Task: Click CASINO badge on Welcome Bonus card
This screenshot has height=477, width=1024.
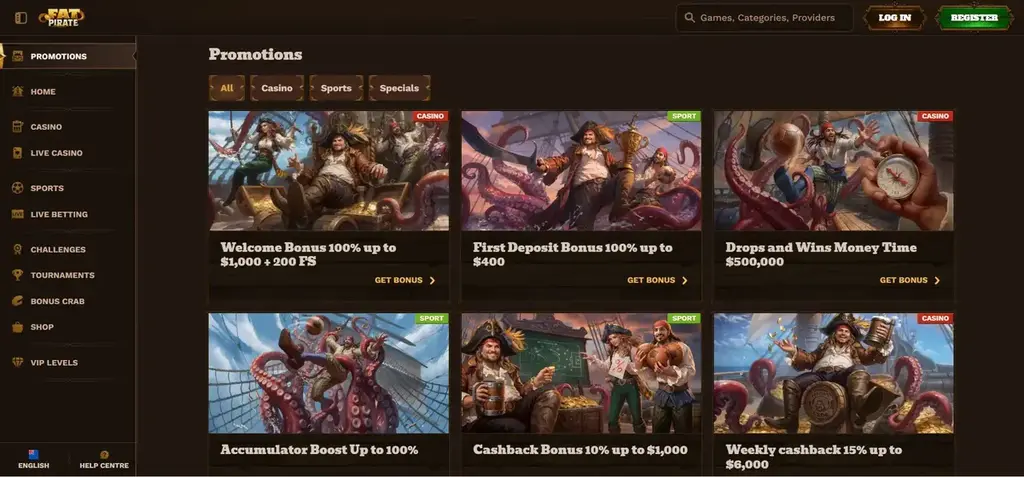Action: pos(430,116)
